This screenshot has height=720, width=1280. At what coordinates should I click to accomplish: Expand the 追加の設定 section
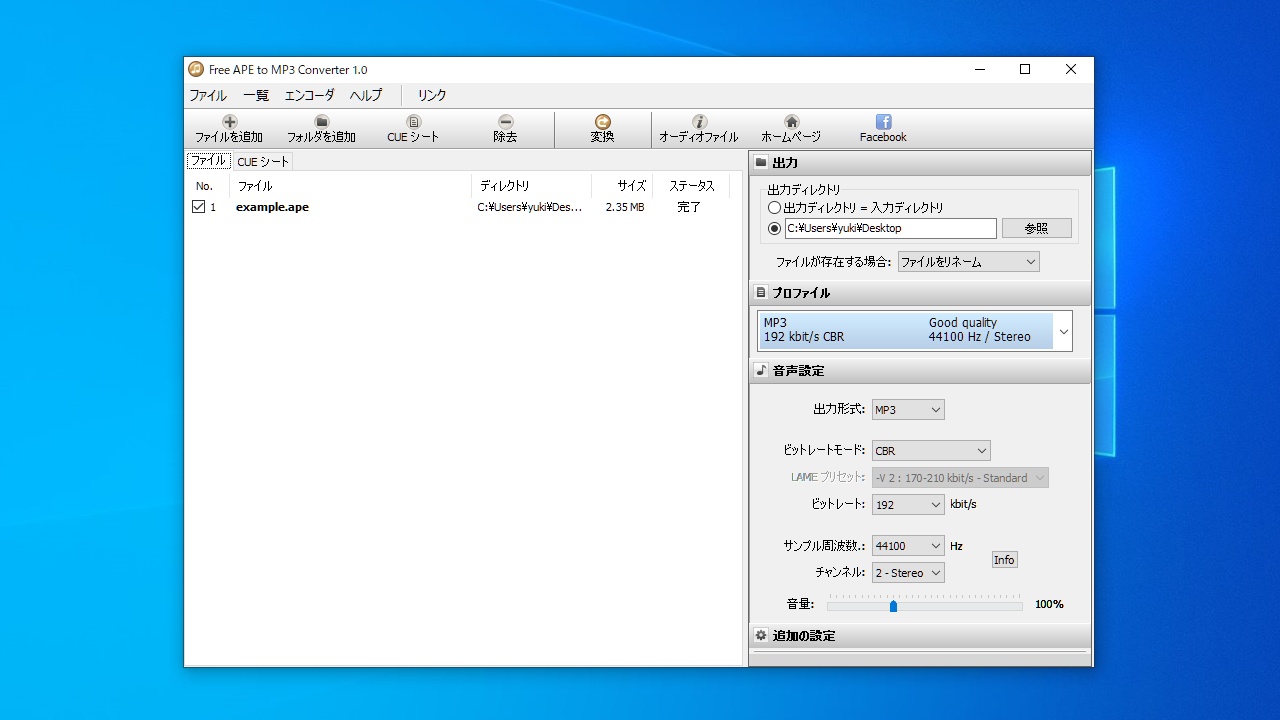(x=920, y=636)
